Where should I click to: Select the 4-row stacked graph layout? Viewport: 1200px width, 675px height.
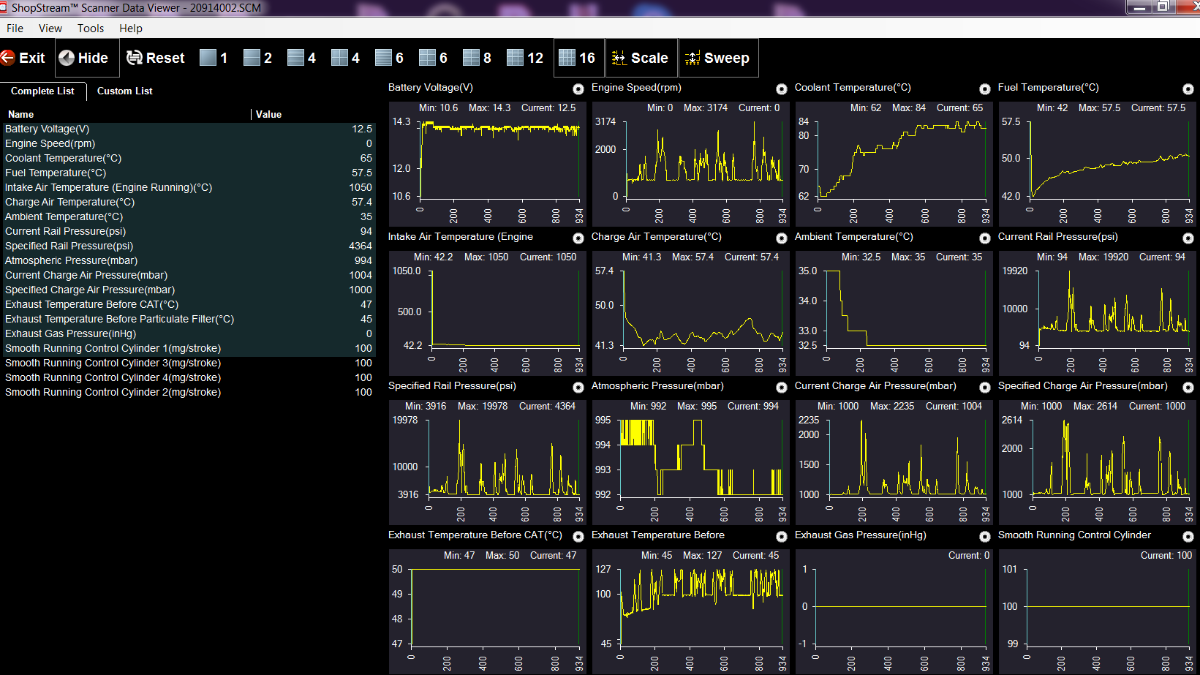301,58
